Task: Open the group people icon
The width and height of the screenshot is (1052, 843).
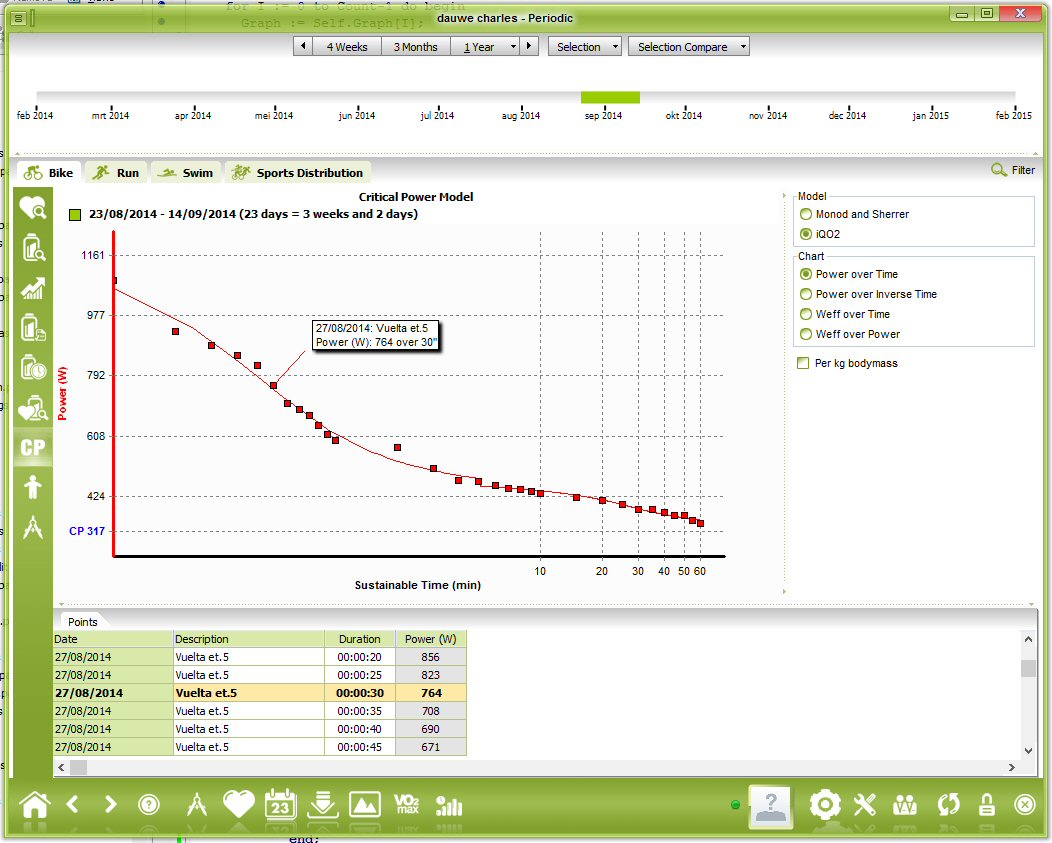Action: [905, 804]
